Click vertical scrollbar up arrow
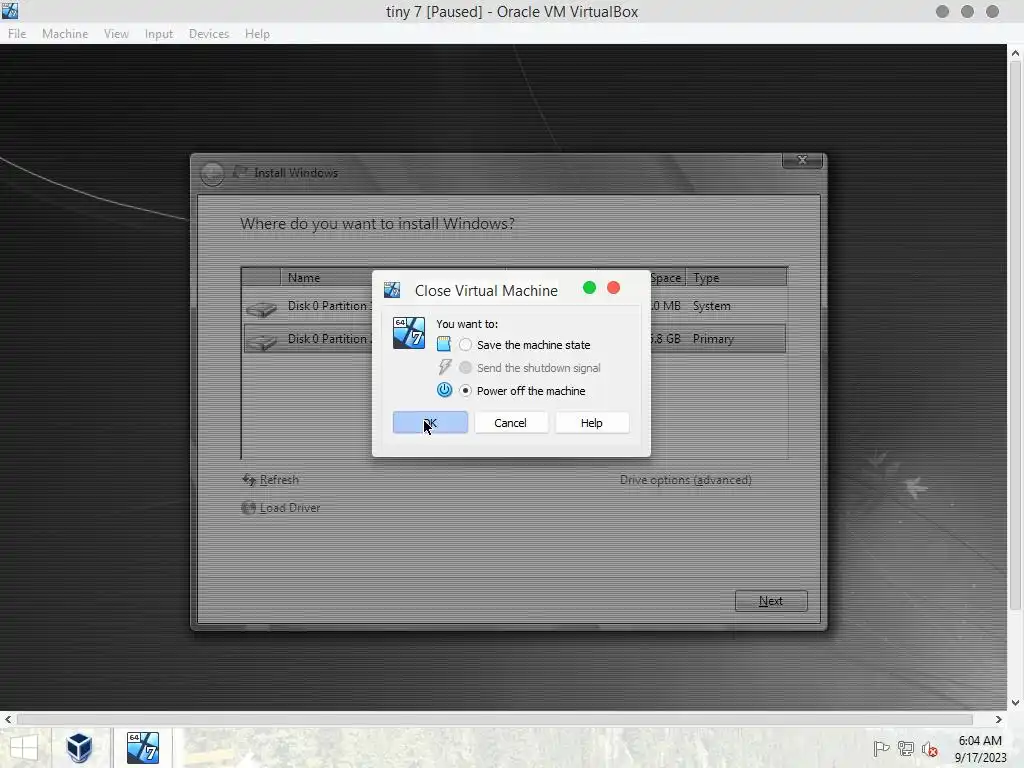The image size is (1024, 768). click(x=1016, y=53)
